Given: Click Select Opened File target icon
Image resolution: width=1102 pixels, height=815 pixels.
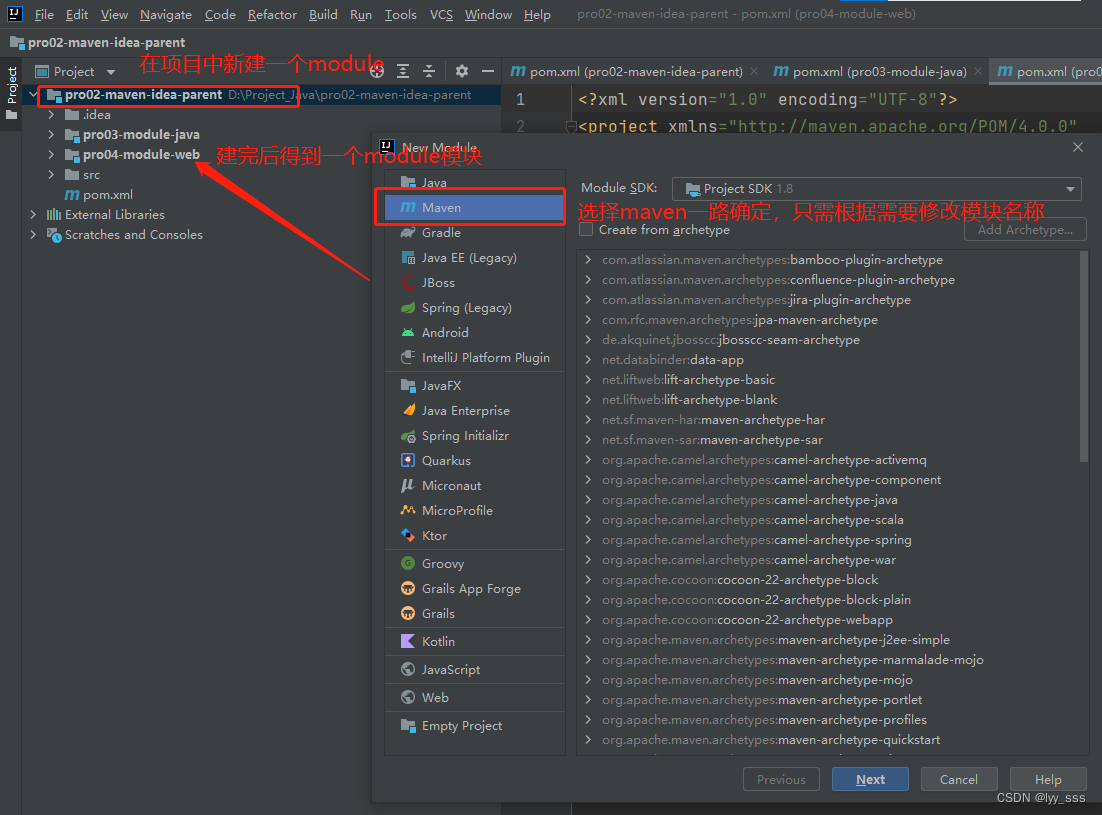Looking at the screenshot, I should [377, 71].
